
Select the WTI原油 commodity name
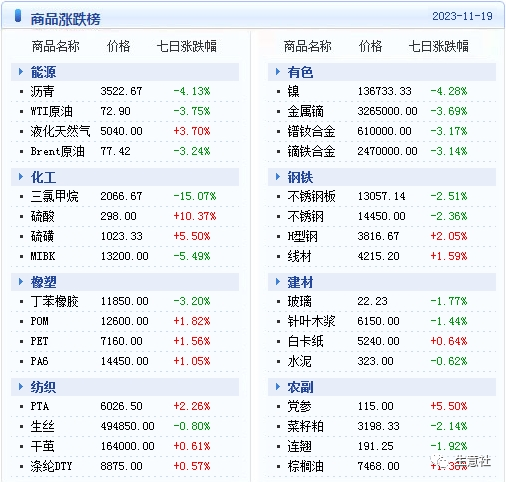coord(51,111)
